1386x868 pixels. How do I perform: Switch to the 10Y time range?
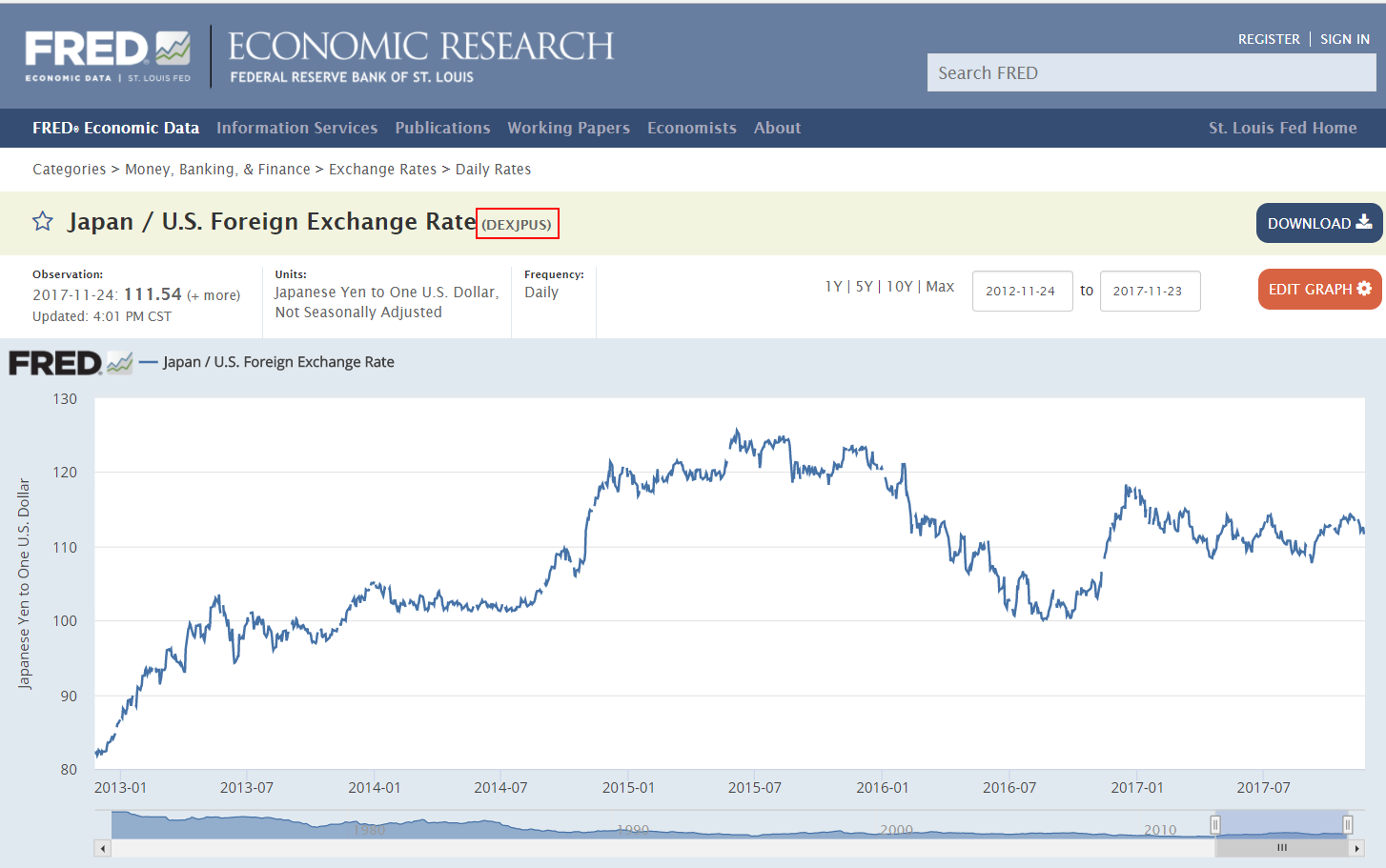pyautogui.click(x=899, y=287)
